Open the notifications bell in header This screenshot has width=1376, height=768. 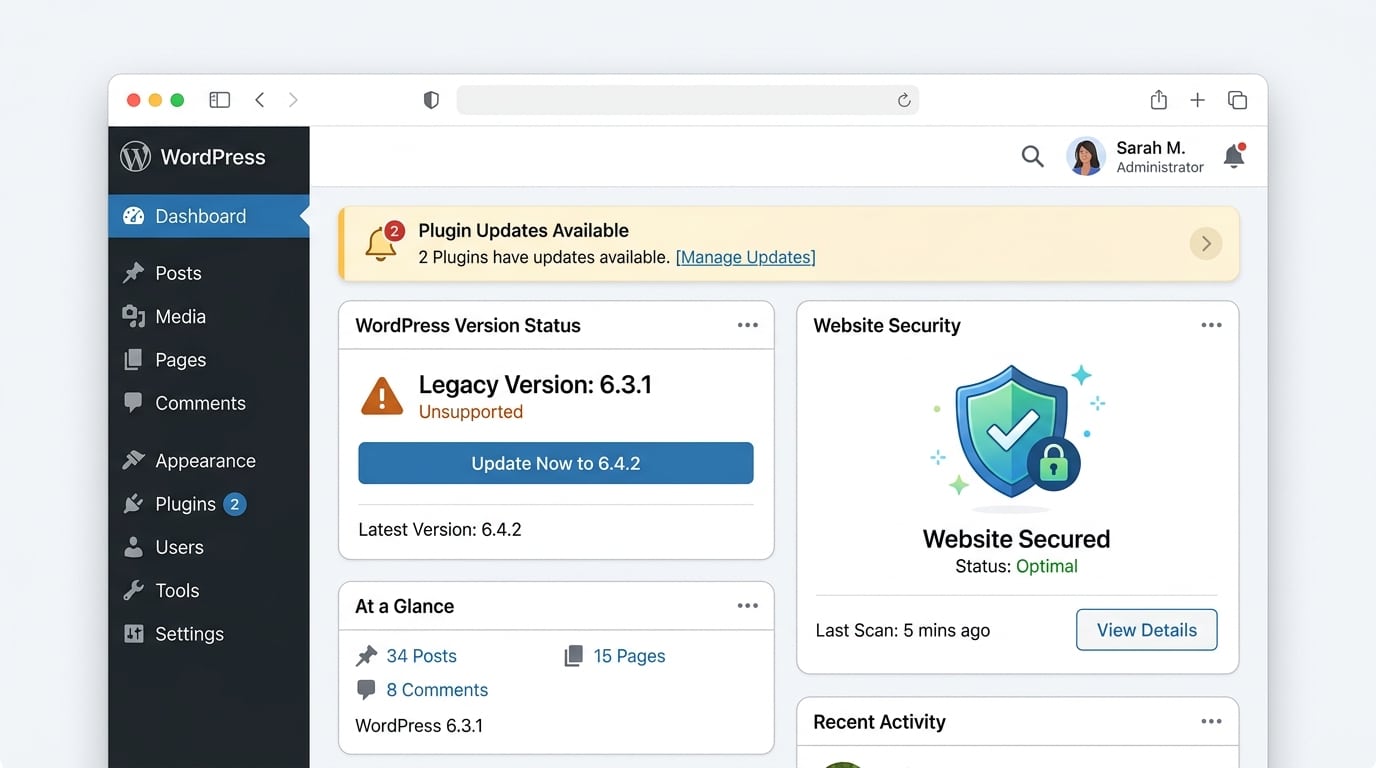1234,156
